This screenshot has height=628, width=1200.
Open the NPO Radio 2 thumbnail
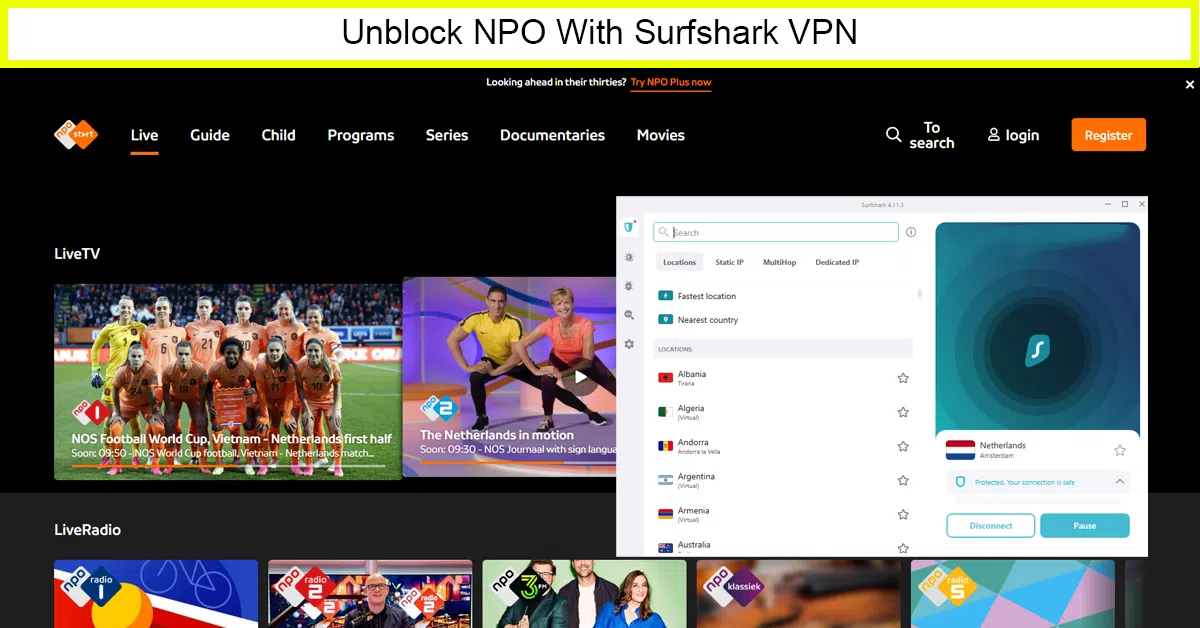(x=370, y=594)
